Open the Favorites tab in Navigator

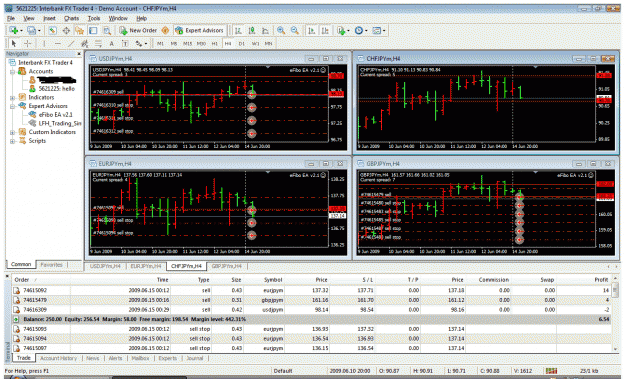(x=51, y=265)
